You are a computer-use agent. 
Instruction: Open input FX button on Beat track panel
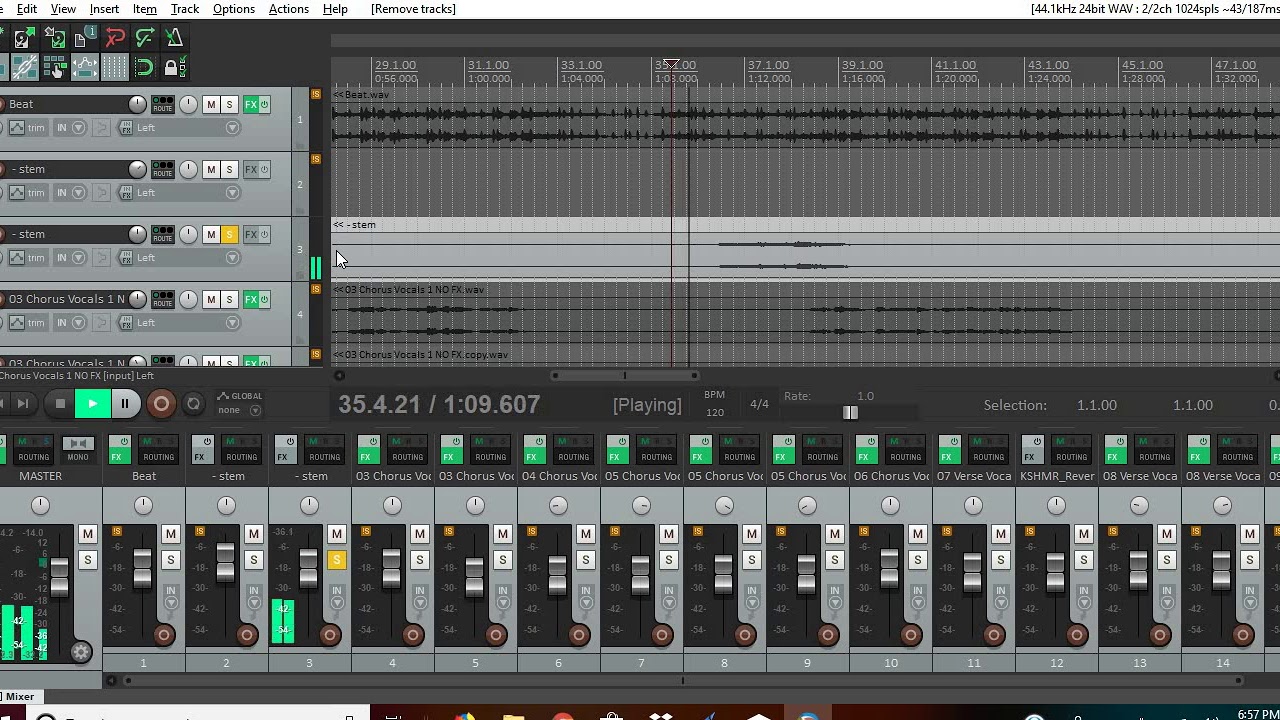click(126, 128)
